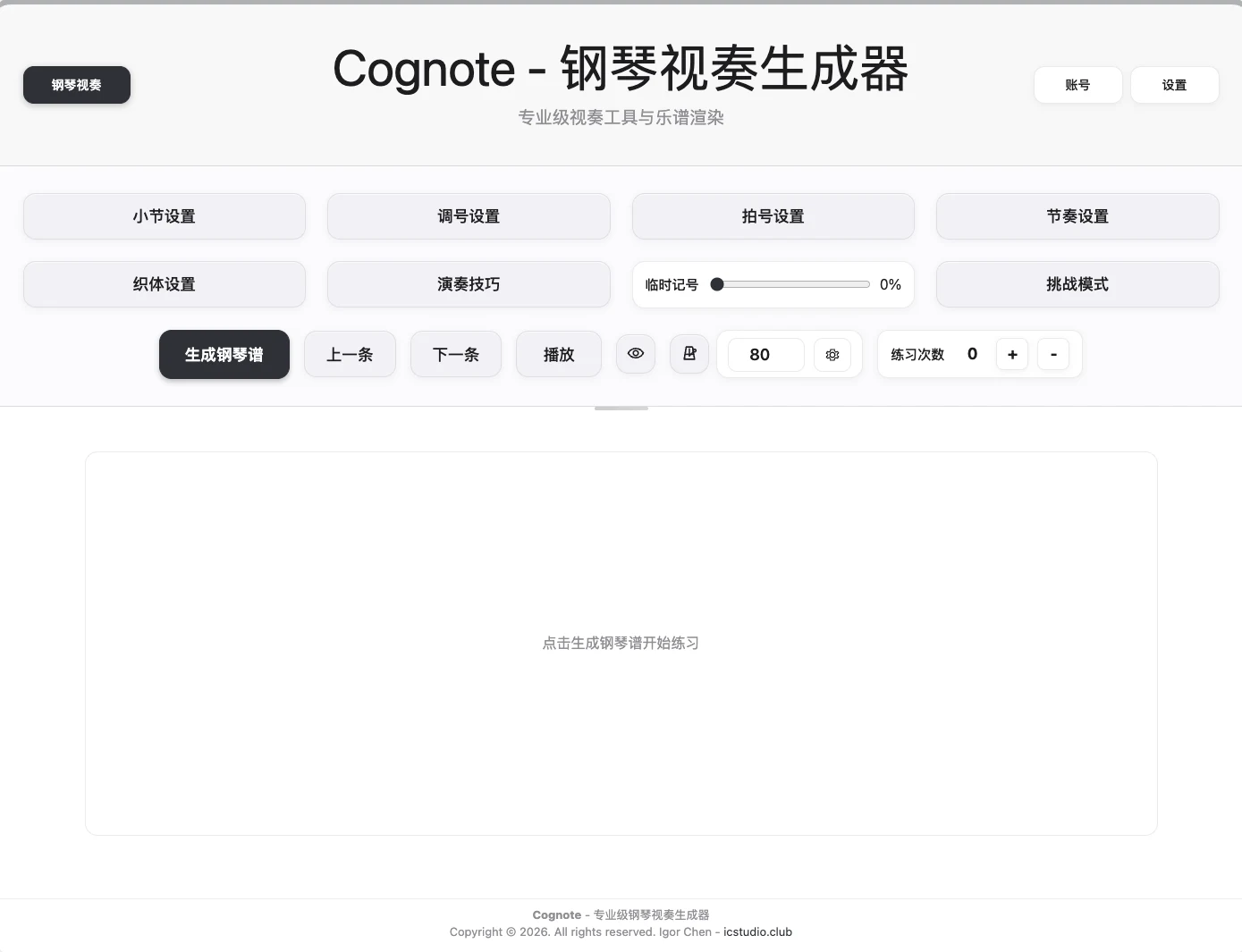The image size is (1242, 952).
Task: Click the tempo field showing 80
Action: coord(765,355)
